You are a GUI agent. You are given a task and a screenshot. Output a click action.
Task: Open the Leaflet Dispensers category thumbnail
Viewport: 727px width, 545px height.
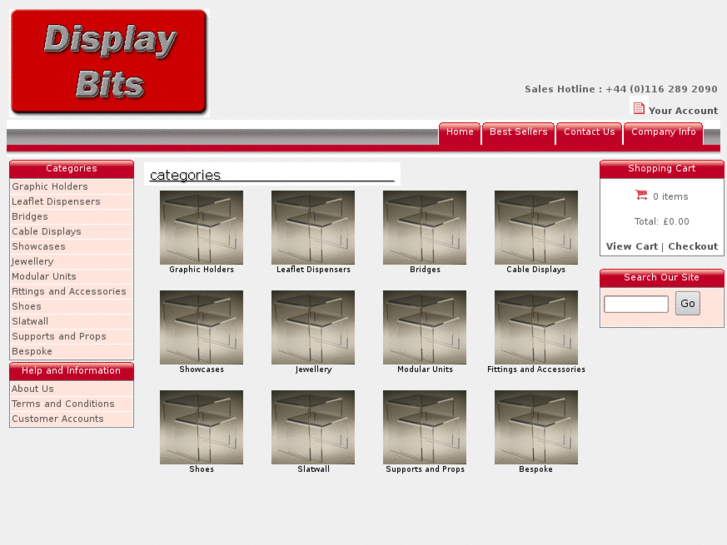click(x=313, y=227)
